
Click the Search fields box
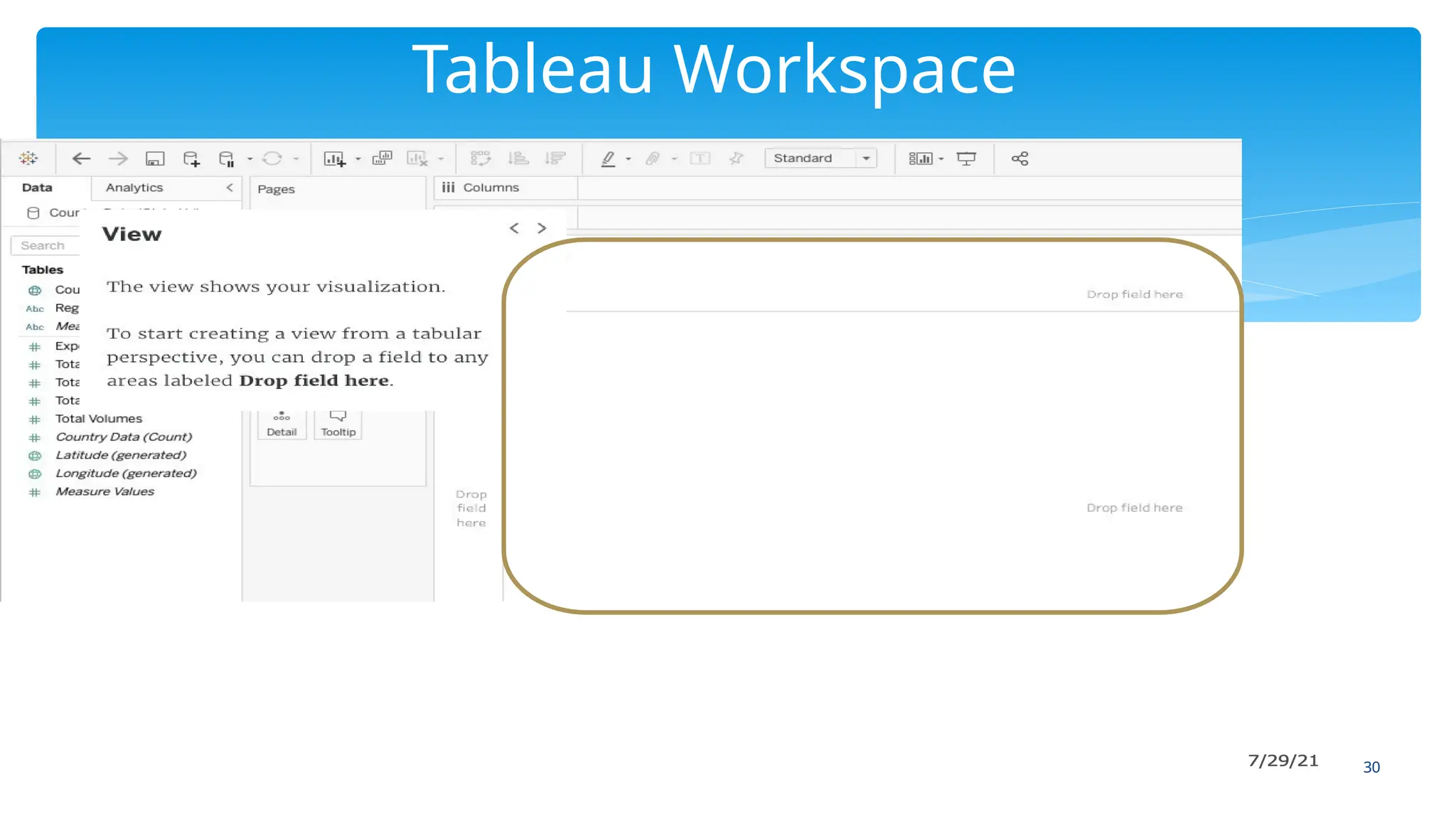click(x=45, y=245)
